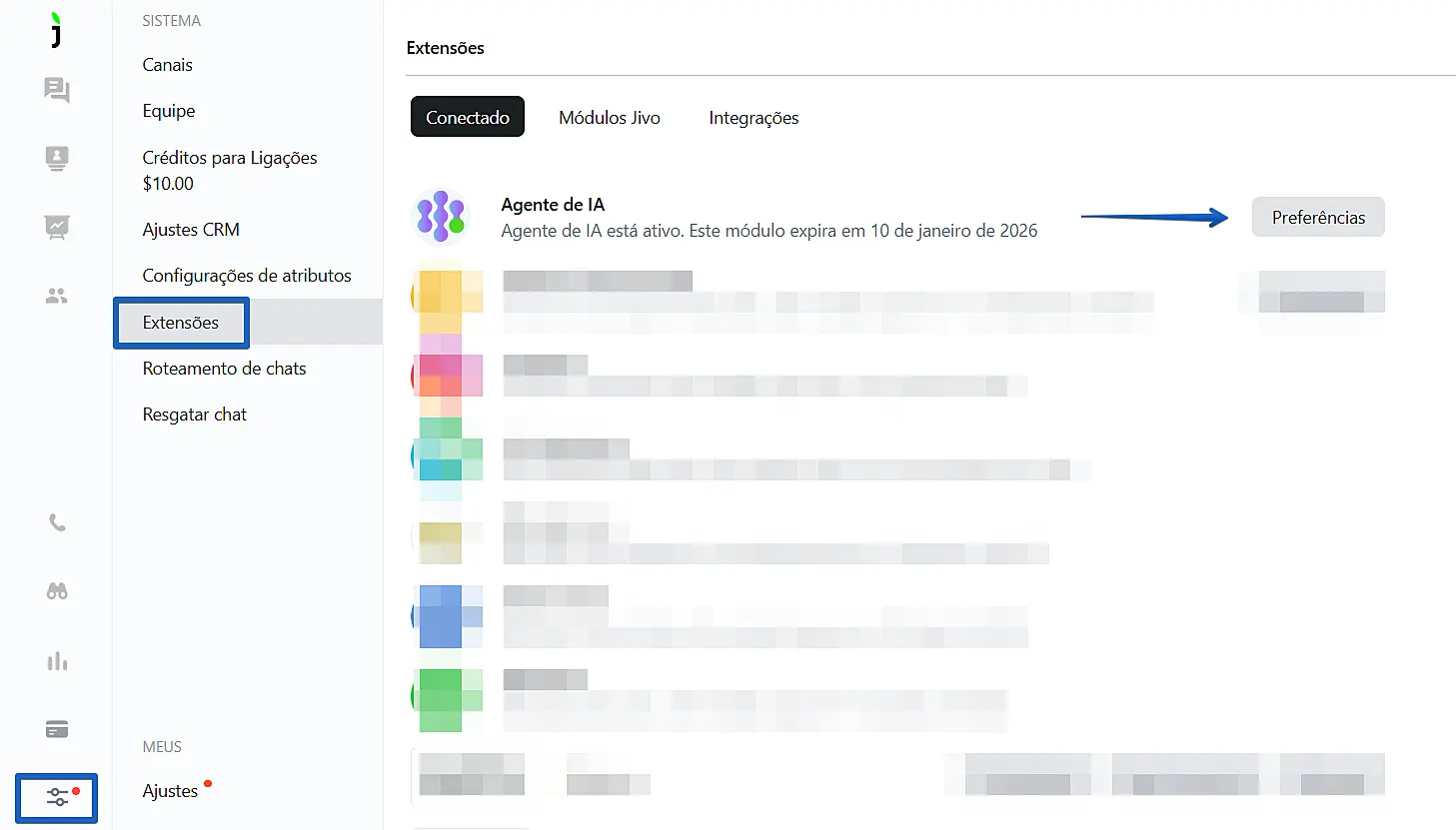This screenshot has width=1456, height=830.
Task: Select Ajustes CRM in the menu
Action: pyautogui.click(x=191, y=230)
